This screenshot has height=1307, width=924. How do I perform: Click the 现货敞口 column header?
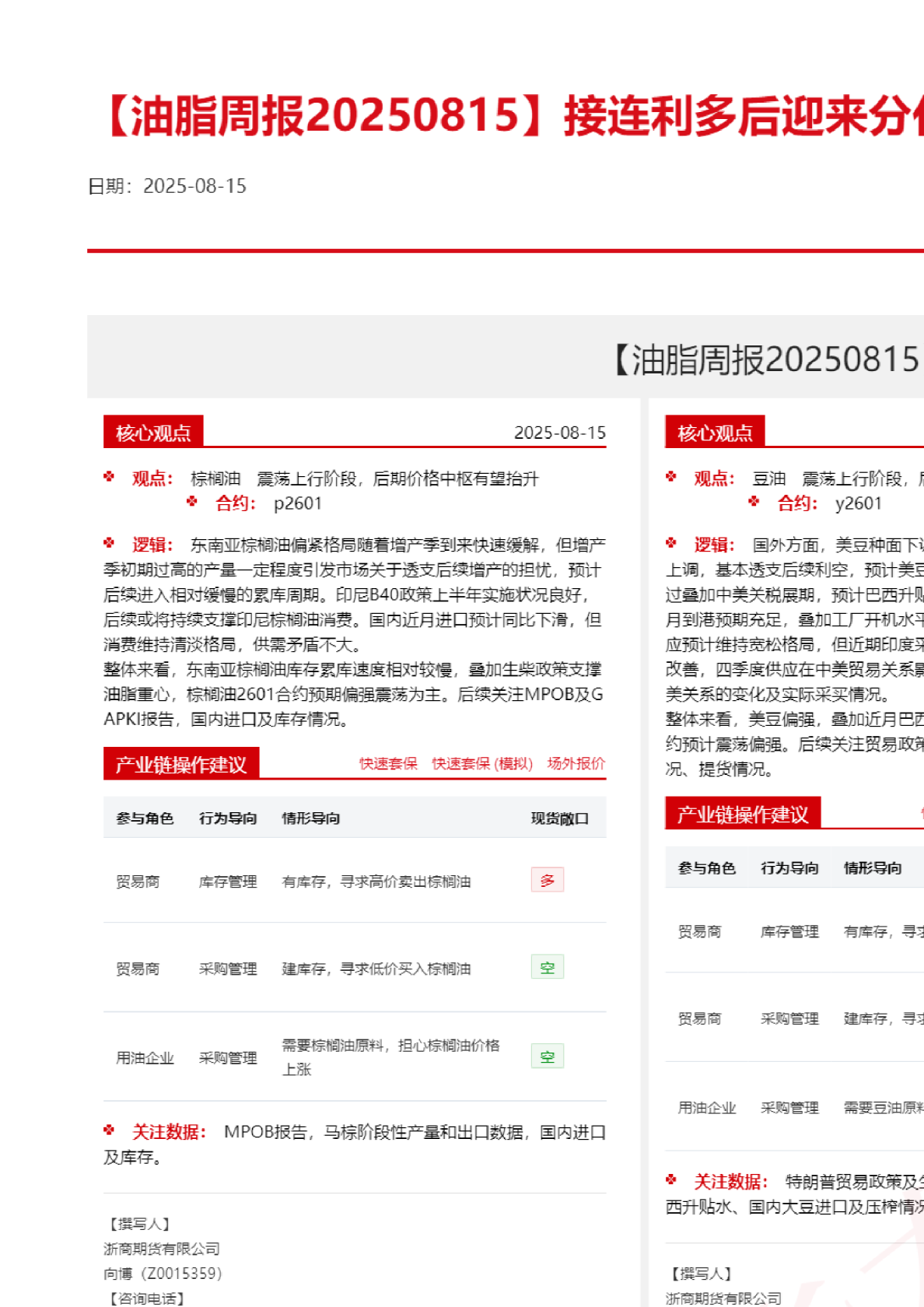[559, 818]
